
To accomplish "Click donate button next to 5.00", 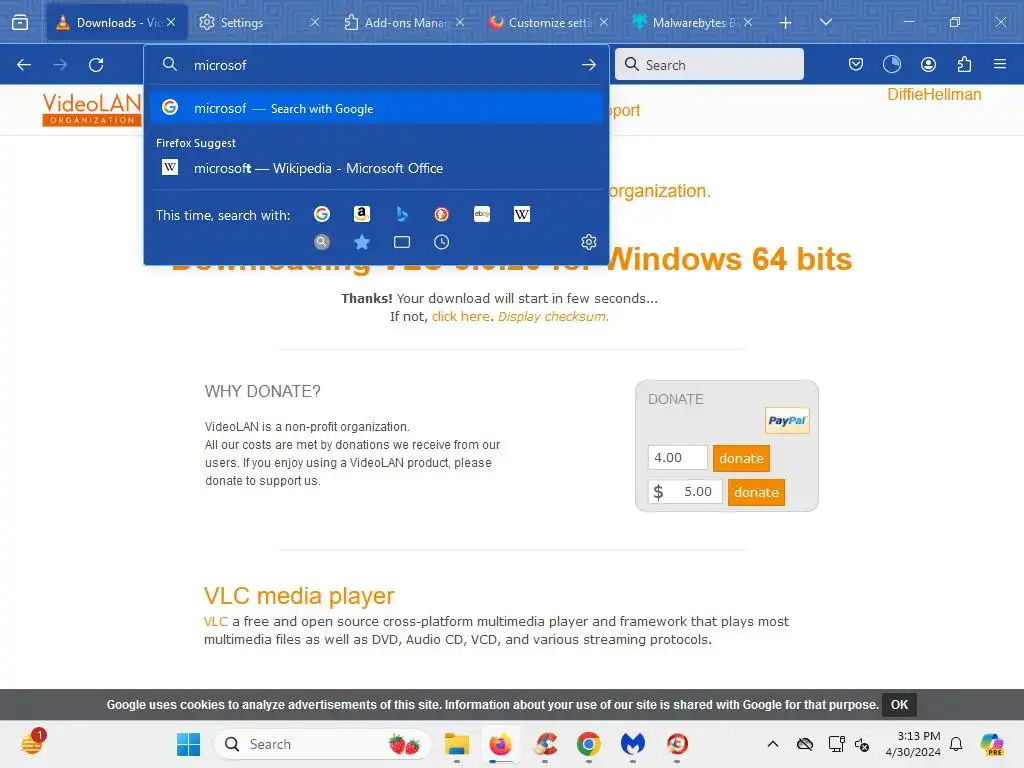I will [x=756, y=492].
